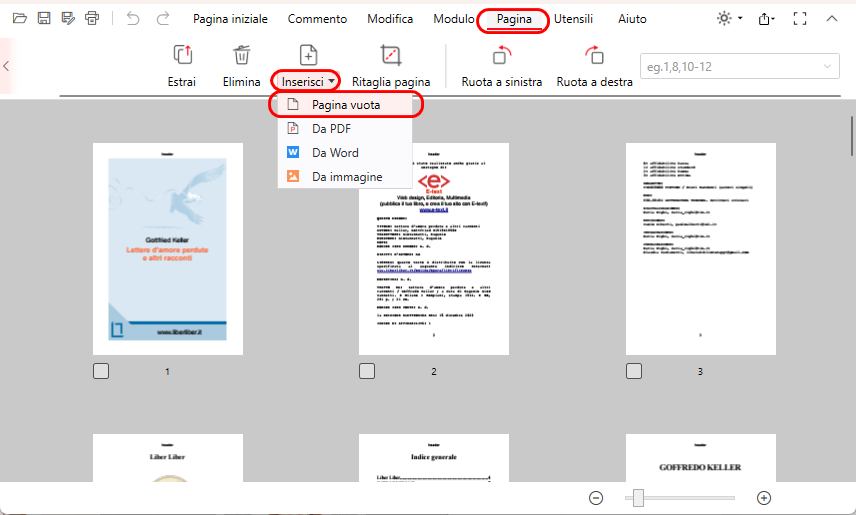This screenshot has height=515, width=856.
Task: Click the thumbnail zoom slider handle
Action: (638, 498)
